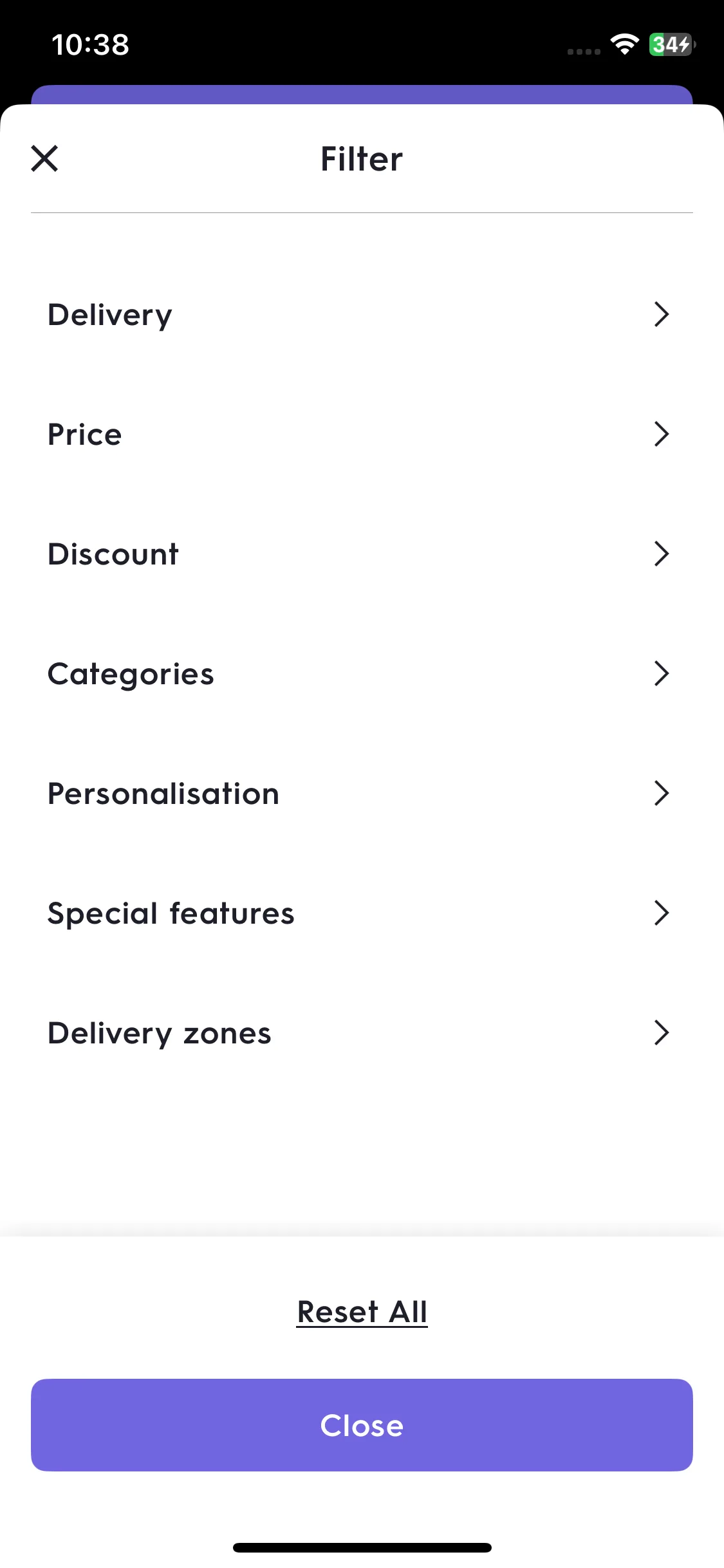Open the Personalisation chevron arrow
The image size is (724, 1568).
(x=662, y=793)
